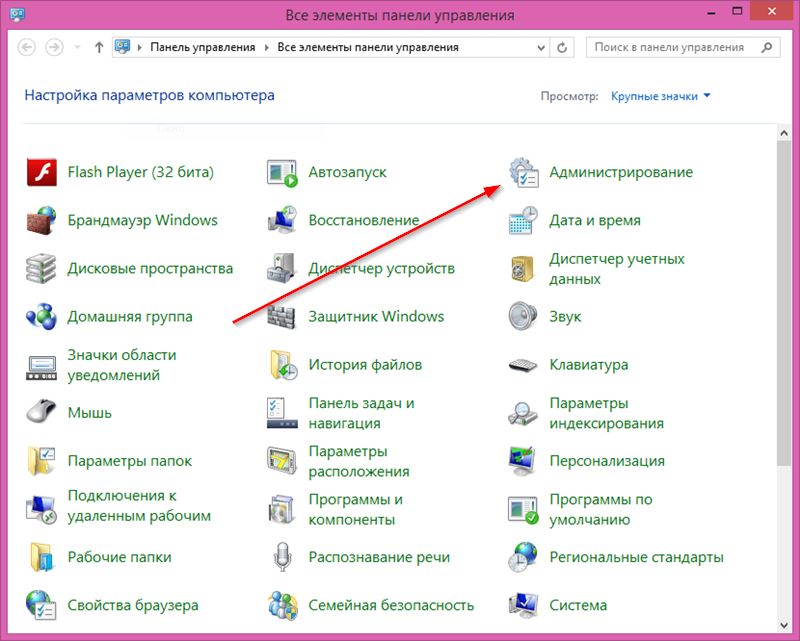Refresh the control panel view
The image size is (800, 641).
562,48
